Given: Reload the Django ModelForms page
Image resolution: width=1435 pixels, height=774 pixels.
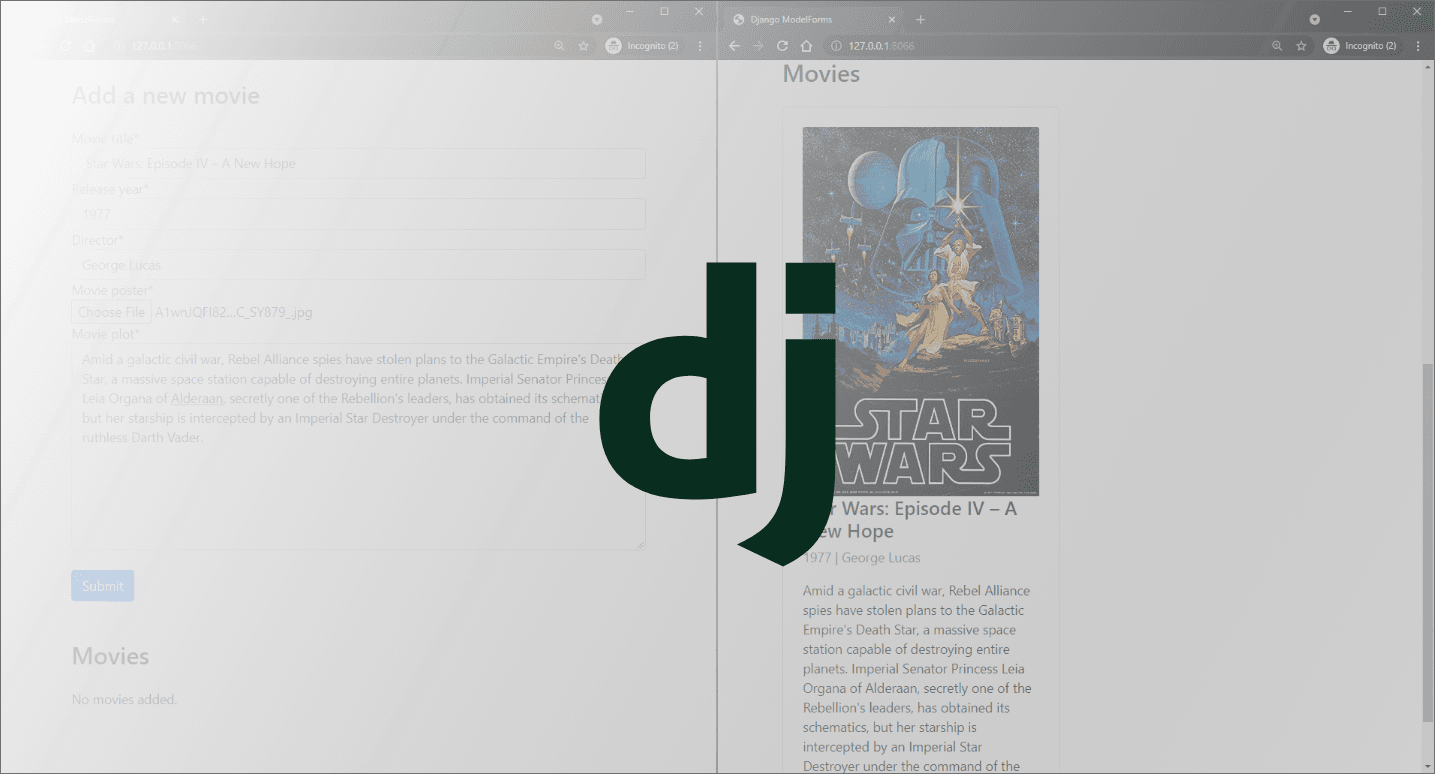Looking at the screenshot, I should point(782,45).
